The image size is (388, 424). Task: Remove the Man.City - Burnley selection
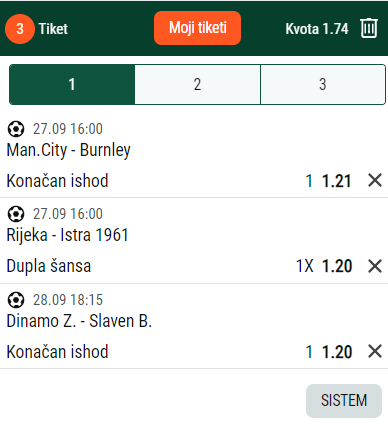(375, 181)
